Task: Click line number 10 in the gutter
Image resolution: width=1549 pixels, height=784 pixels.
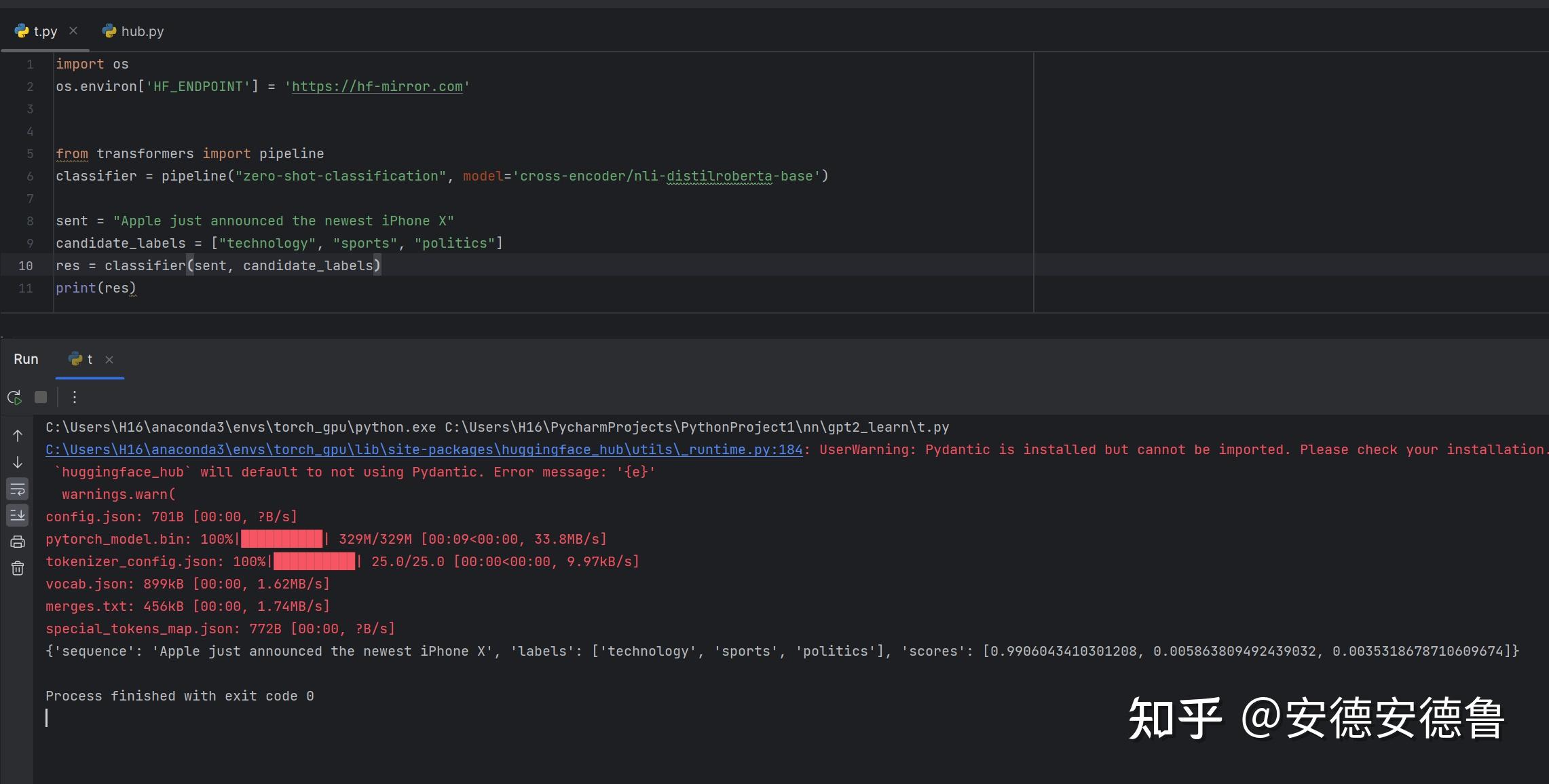Action: click(26, 265)
